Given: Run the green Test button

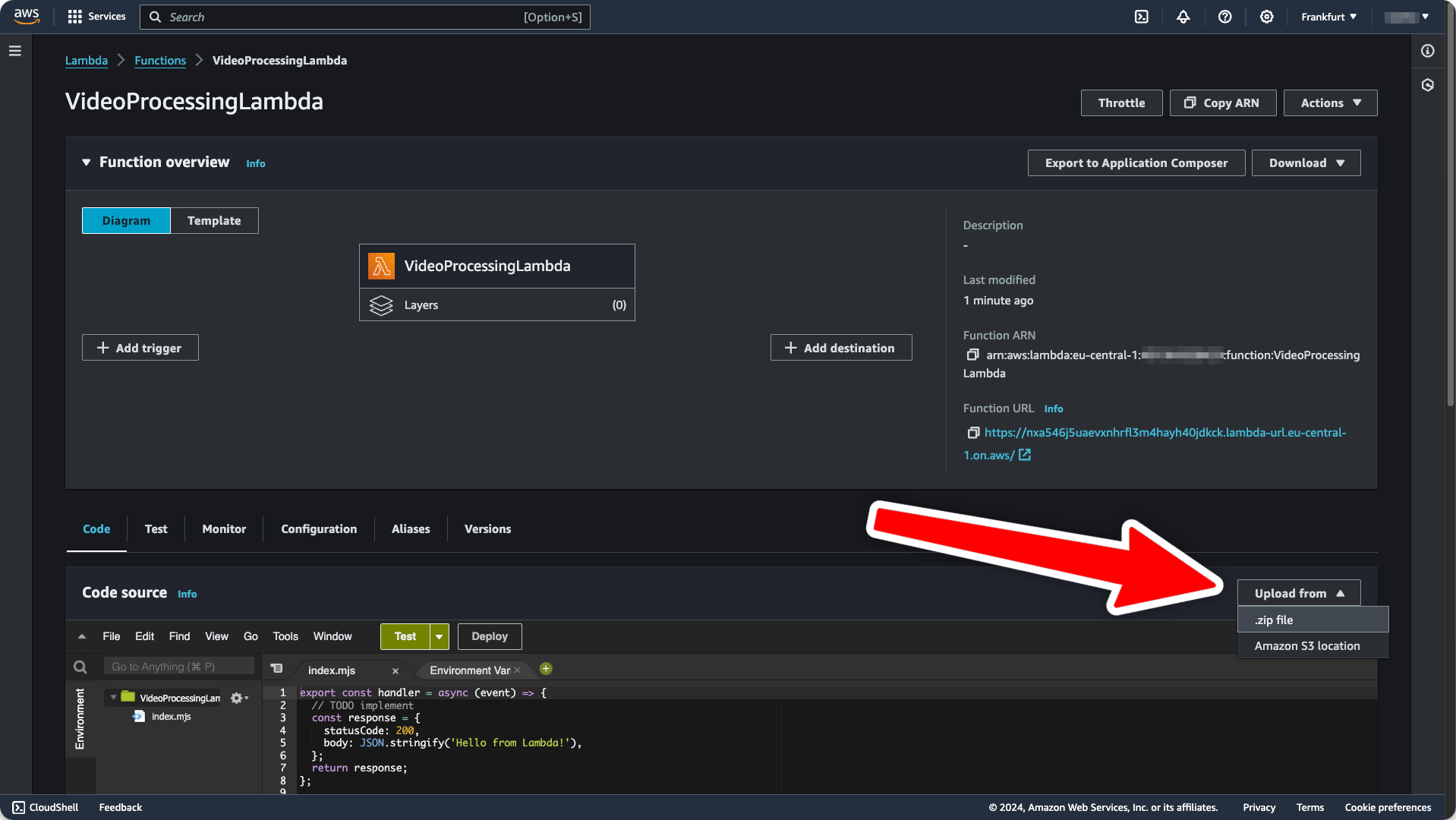Looking at the screenshot, I should coord(405,637).
